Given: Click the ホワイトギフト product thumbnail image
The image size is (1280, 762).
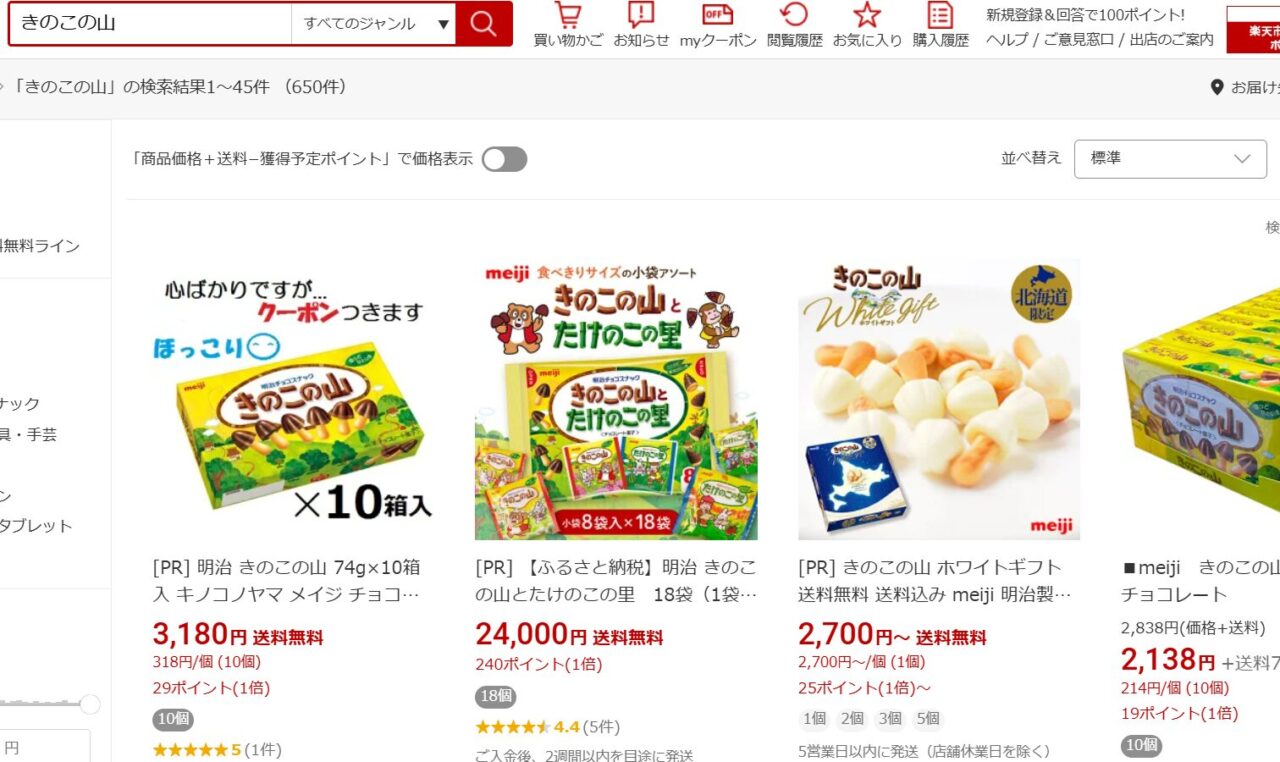Looking at the screenshot, I should click(x=939, y=399).
